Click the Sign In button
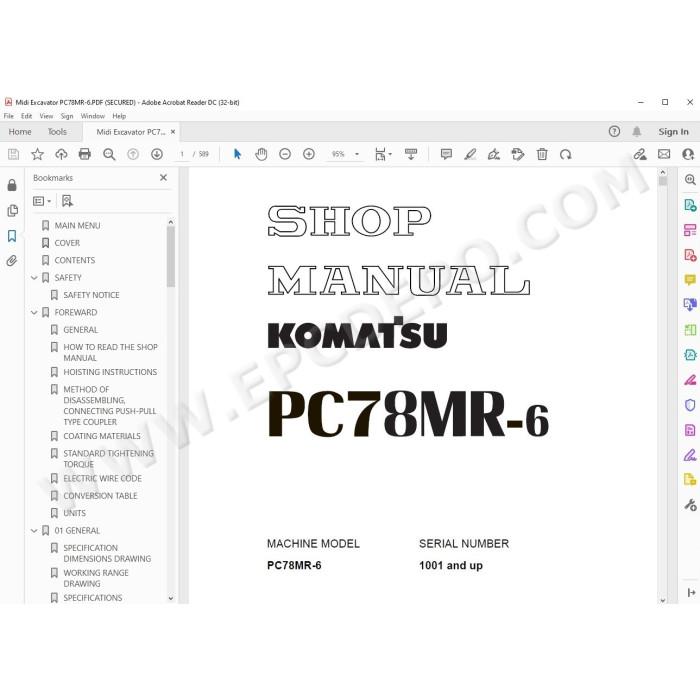 coord(673,132)
